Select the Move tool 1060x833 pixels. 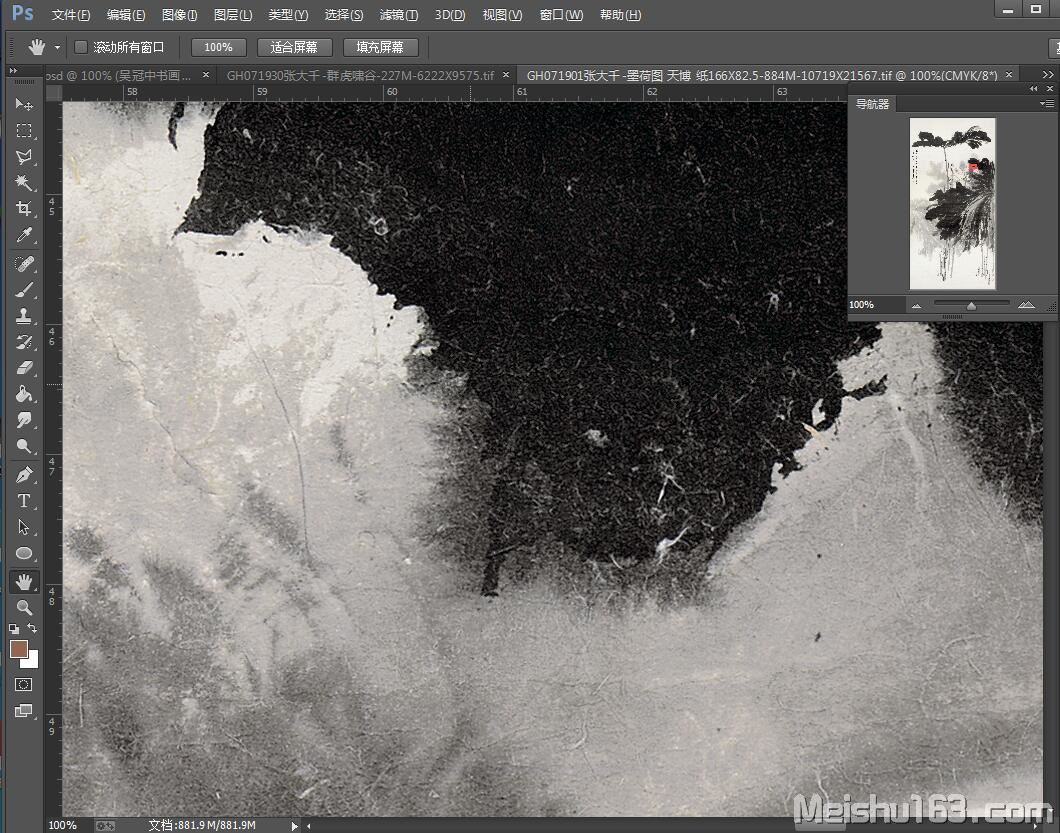point(24,104)
